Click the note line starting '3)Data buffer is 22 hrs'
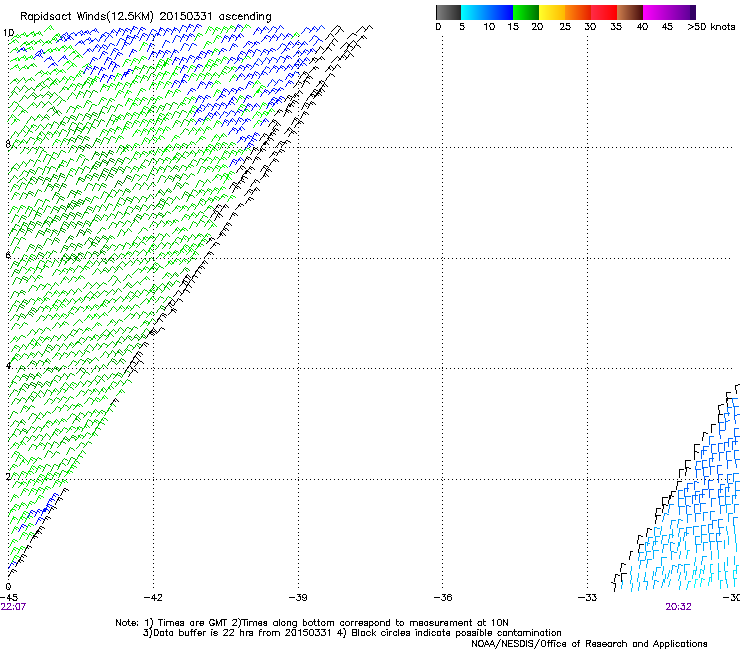Viewport: 740px width, 650px height. (352, 633)
